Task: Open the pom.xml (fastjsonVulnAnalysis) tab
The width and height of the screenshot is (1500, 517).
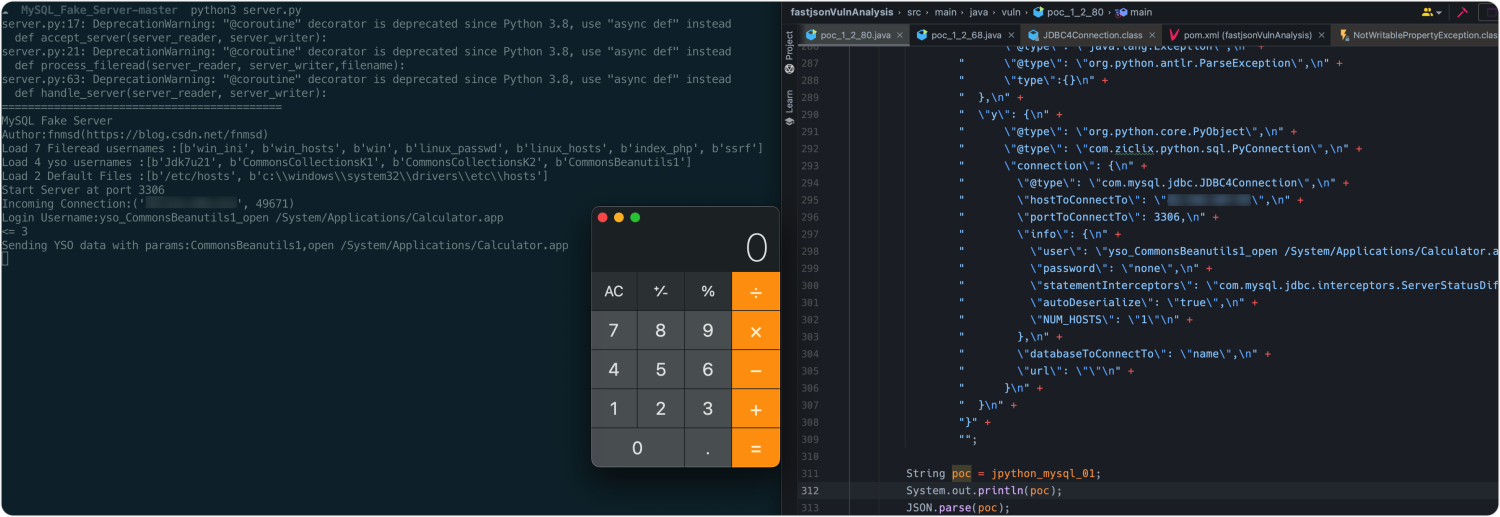Action: click(1247, 35)
